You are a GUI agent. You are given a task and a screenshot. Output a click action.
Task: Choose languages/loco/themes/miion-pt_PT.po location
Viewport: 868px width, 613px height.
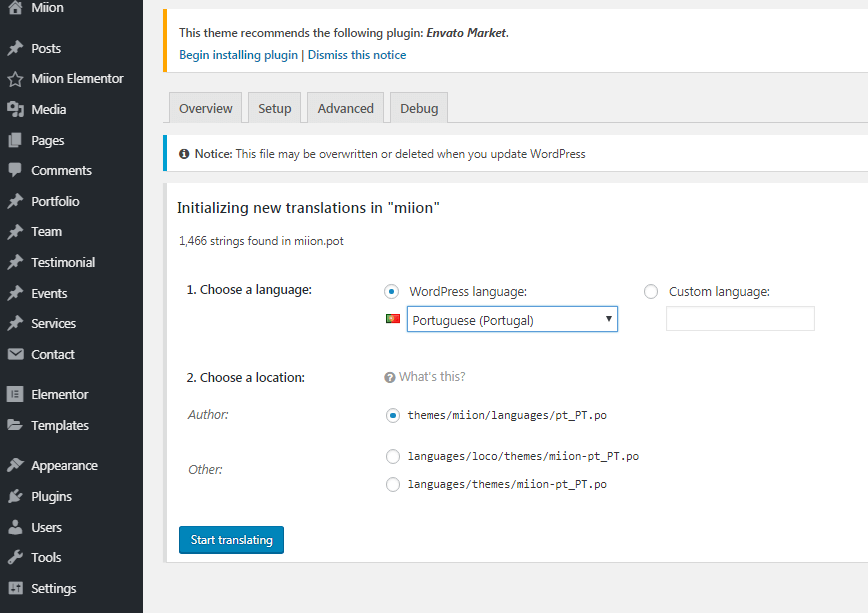(x=392, y=456)
